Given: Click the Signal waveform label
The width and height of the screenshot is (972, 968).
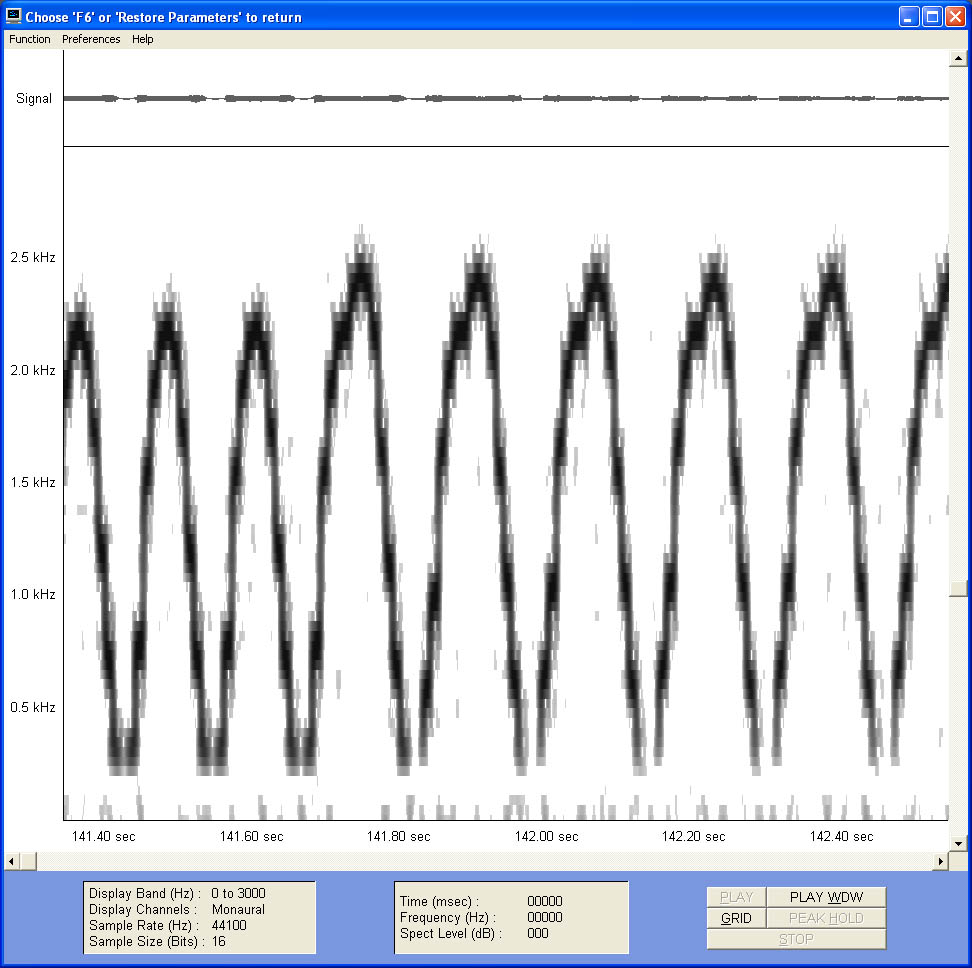Looking at the screenshot, I should point(34,99).
